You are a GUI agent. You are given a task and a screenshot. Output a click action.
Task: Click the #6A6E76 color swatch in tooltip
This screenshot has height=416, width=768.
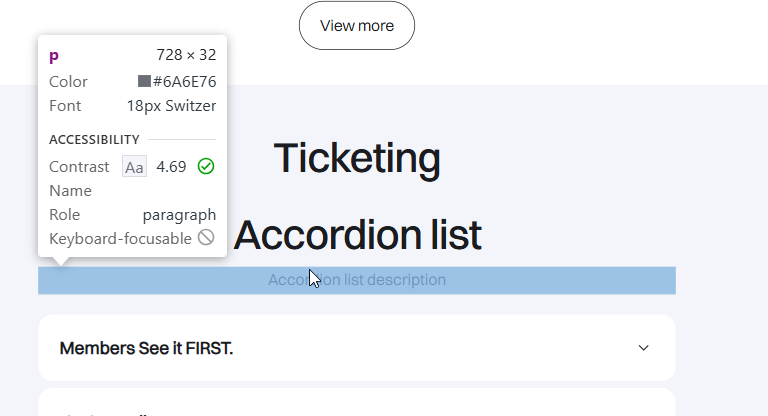144,81
